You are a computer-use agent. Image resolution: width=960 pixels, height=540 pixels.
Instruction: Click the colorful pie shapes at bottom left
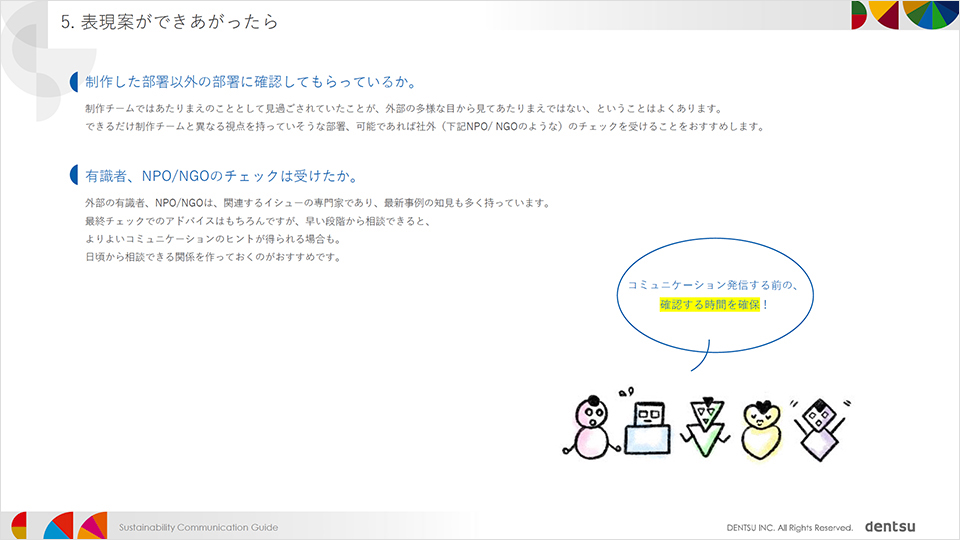click(60, 524)
